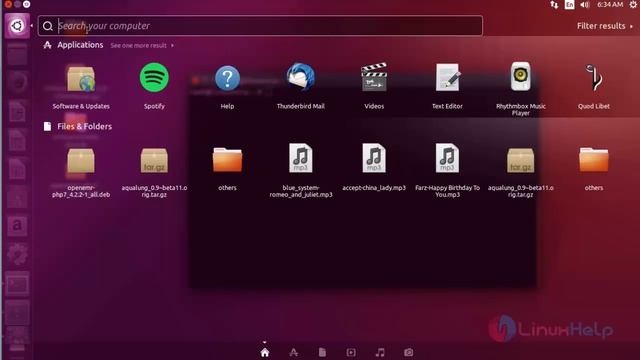Open the sound volume indicator

(x=585, y=4)
